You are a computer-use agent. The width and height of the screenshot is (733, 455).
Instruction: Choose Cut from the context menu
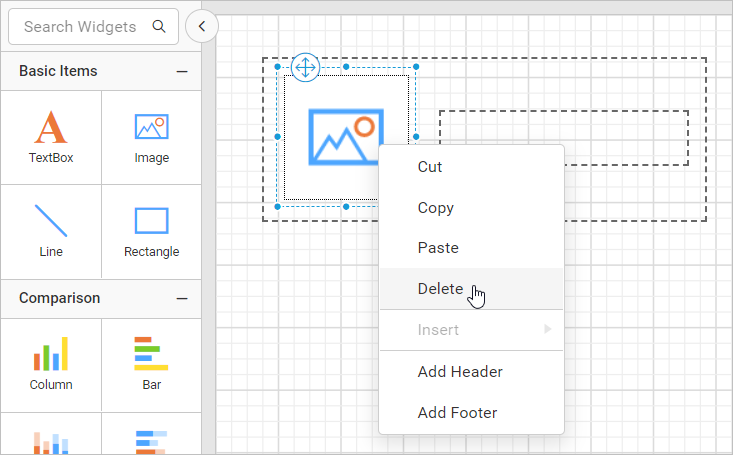coord(430,167)
